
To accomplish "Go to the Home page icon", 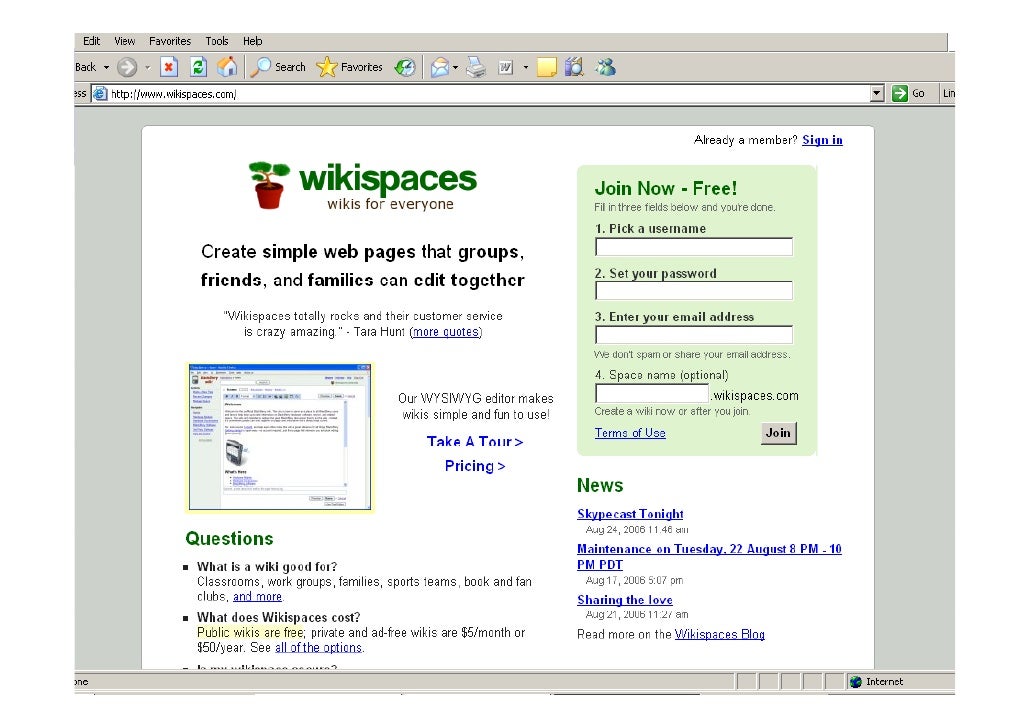I will [227, 67].
